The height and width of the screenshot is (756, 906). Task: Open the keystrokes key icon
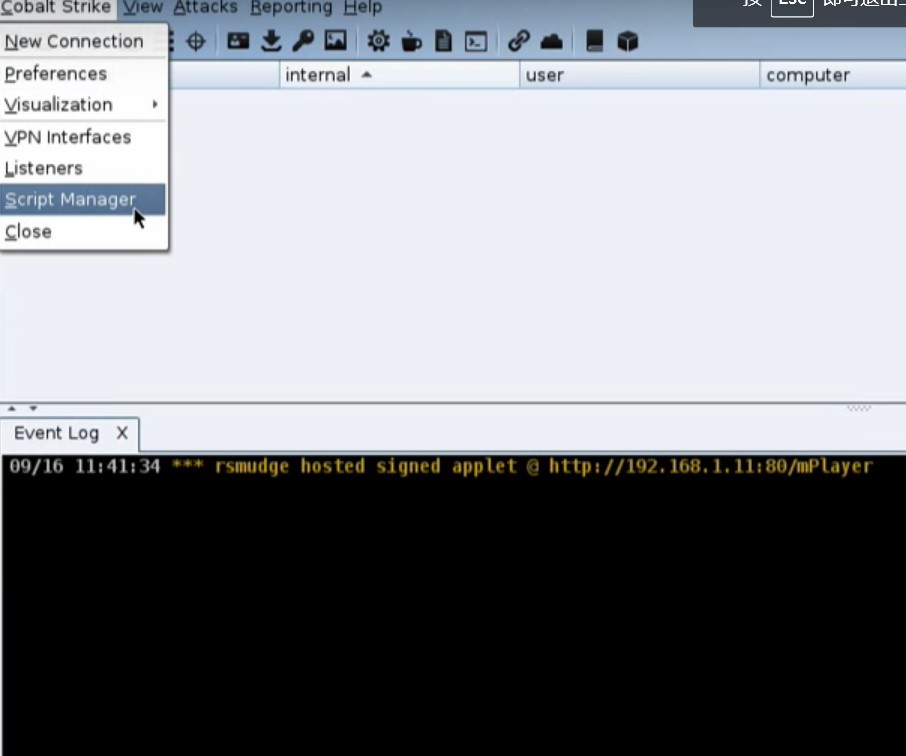[303, 41]
